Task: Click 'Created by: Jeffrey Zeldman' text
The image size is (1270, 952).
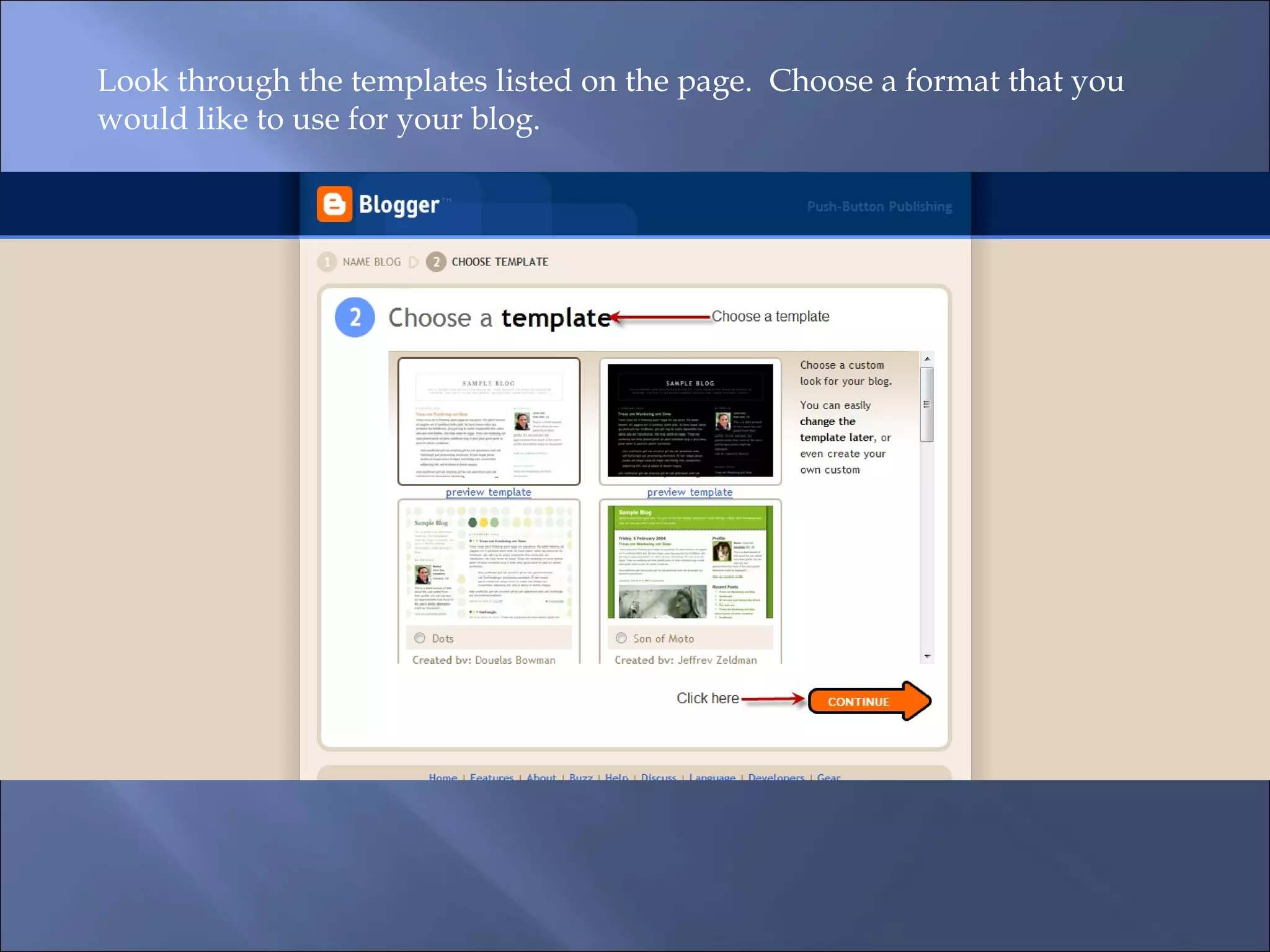Action: 686,659
